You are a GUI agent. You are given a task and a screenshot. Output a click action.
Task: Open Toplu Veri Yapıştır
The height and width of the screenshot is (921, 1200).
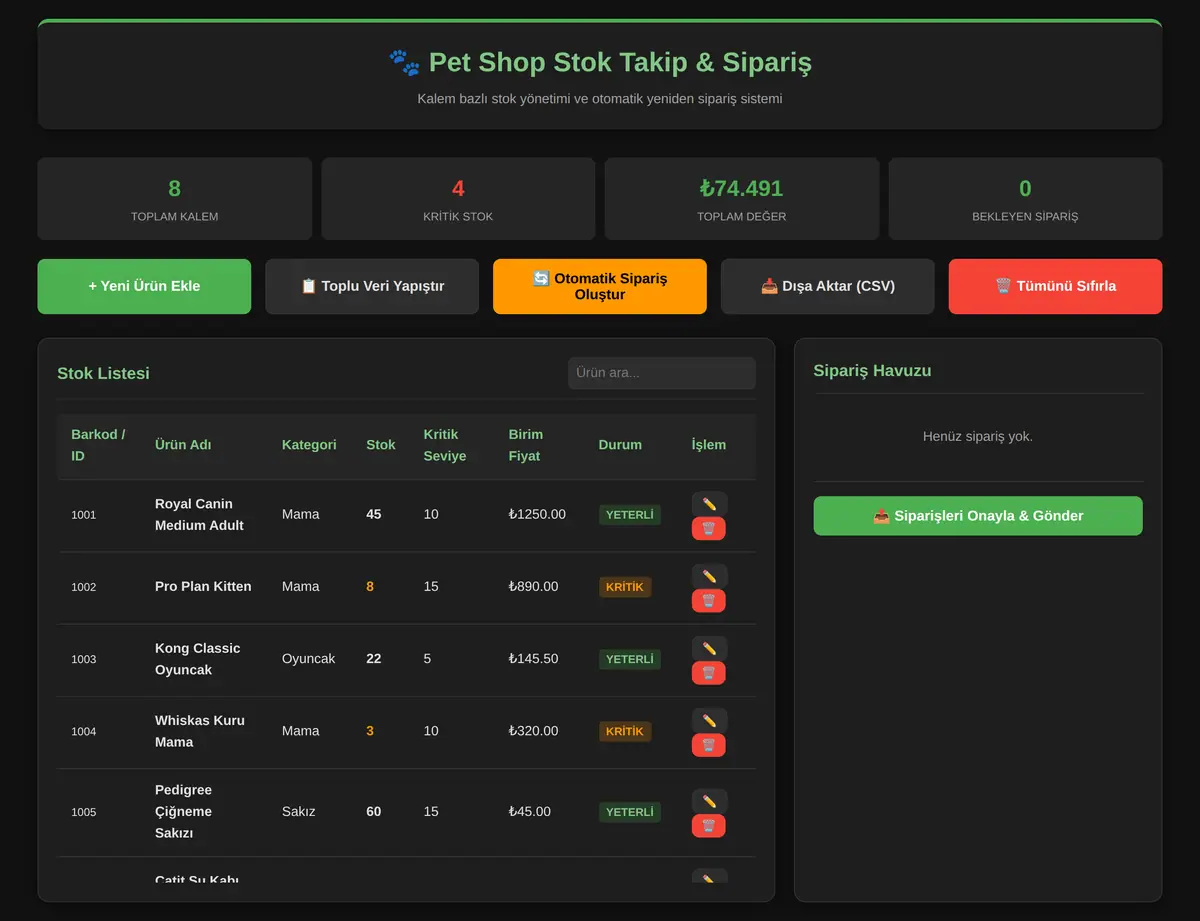coord(372,286)
